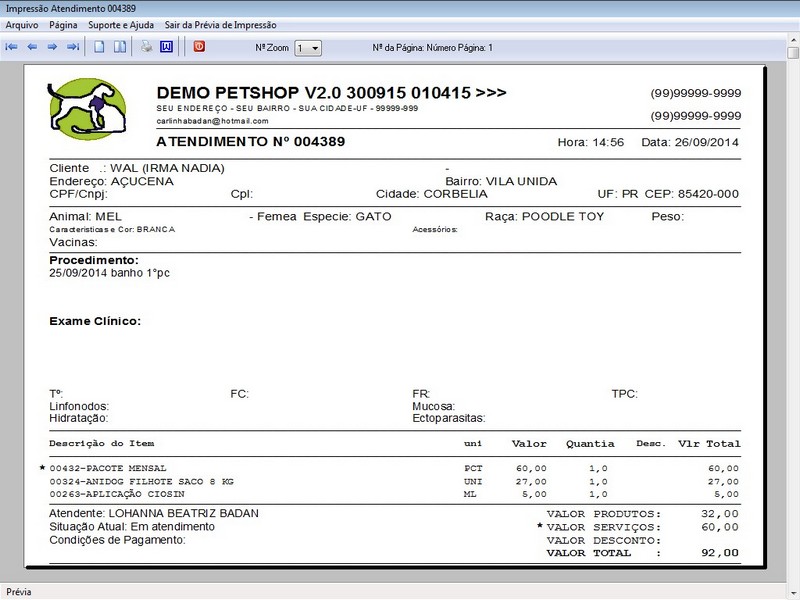
Task: Click Situação Atual: Em atendimento
Action: [132, 527]
